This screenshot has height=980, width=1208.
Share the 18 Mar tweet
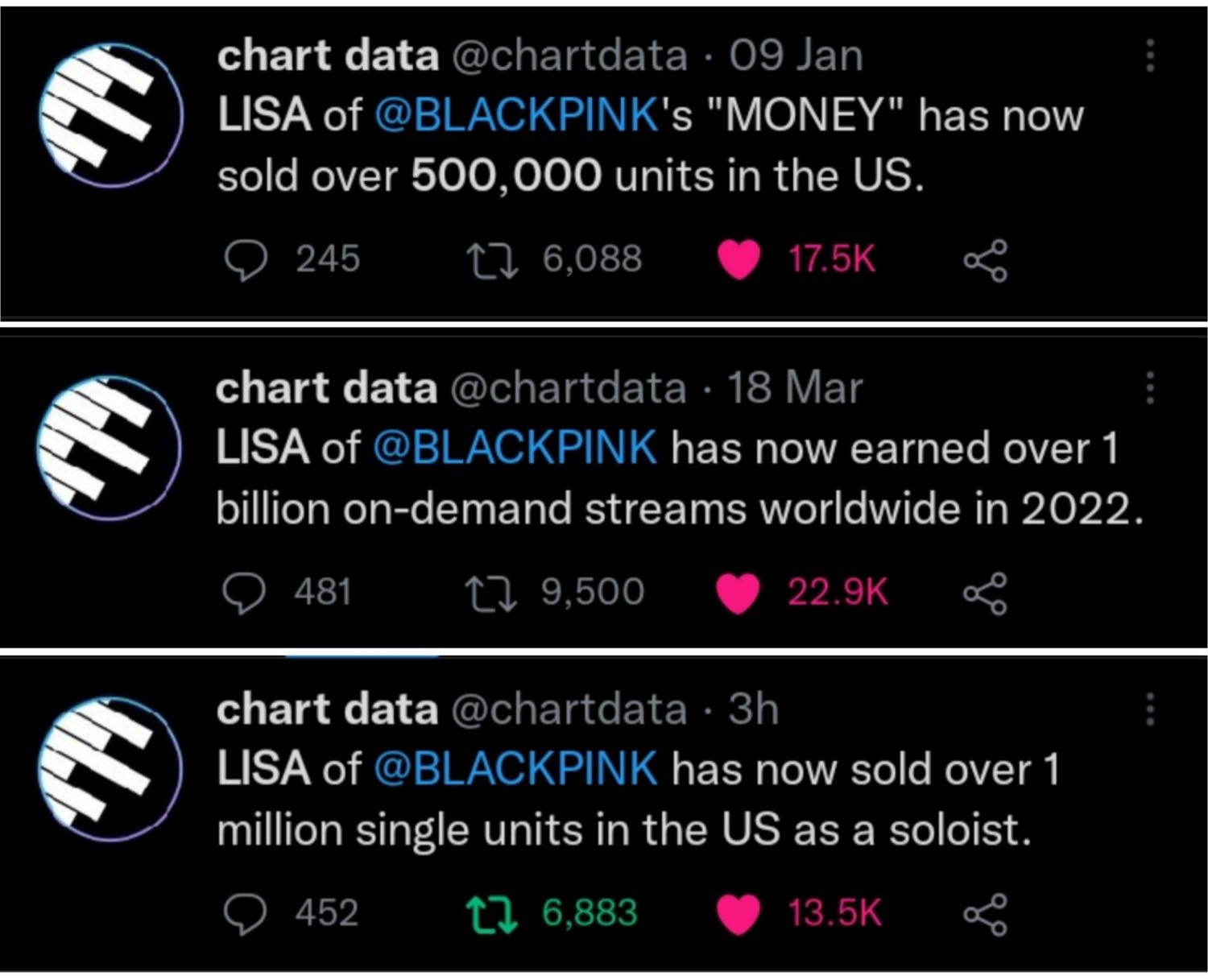click(985, 593)
